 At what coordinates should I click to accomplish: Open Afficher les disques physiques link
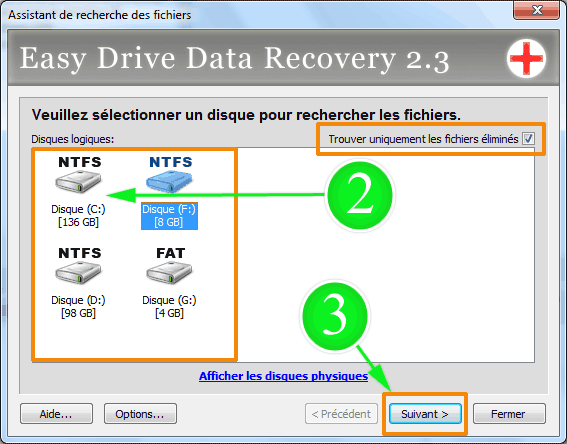tap(284, 376)
